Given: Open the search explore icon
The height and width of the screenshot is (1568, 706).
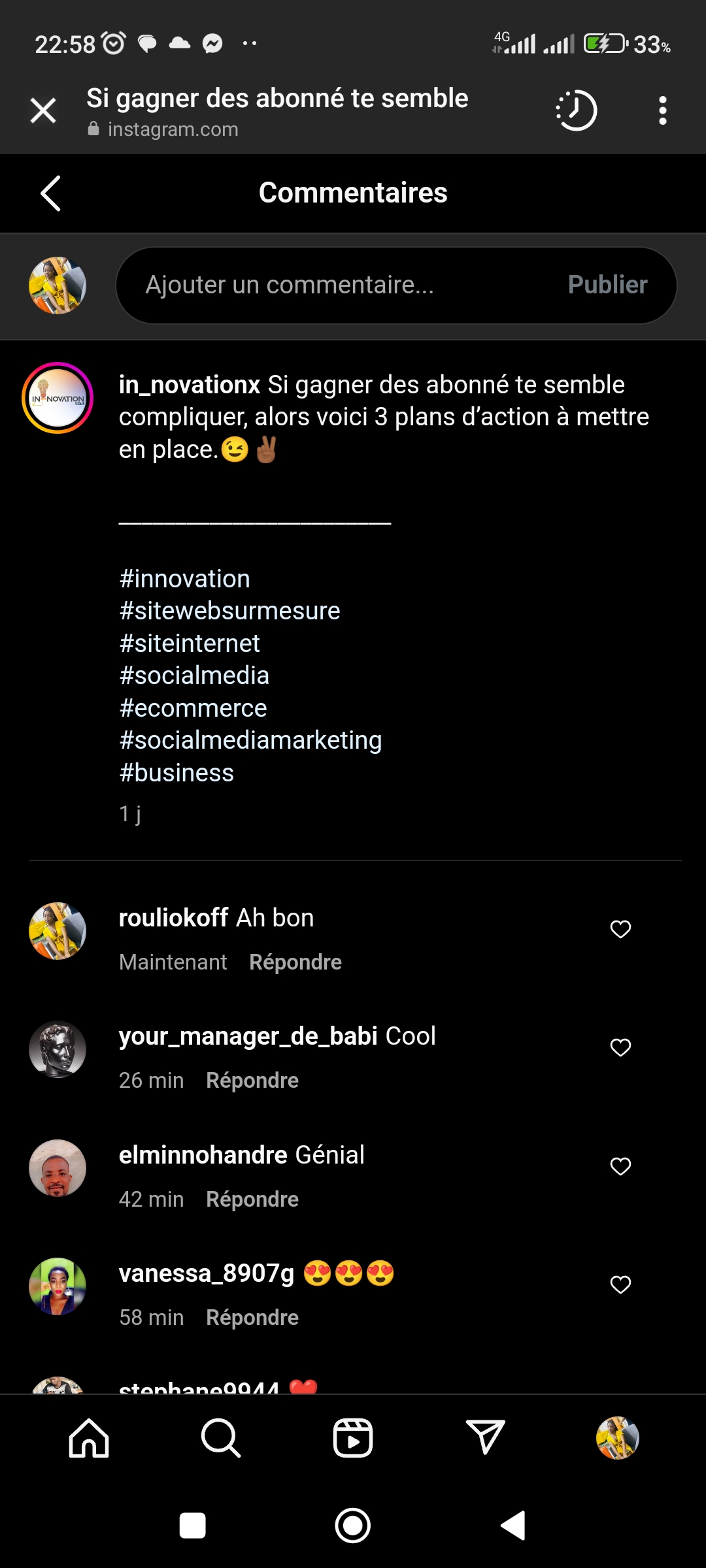Looking at the screenshot, I should click(221, 1438).
